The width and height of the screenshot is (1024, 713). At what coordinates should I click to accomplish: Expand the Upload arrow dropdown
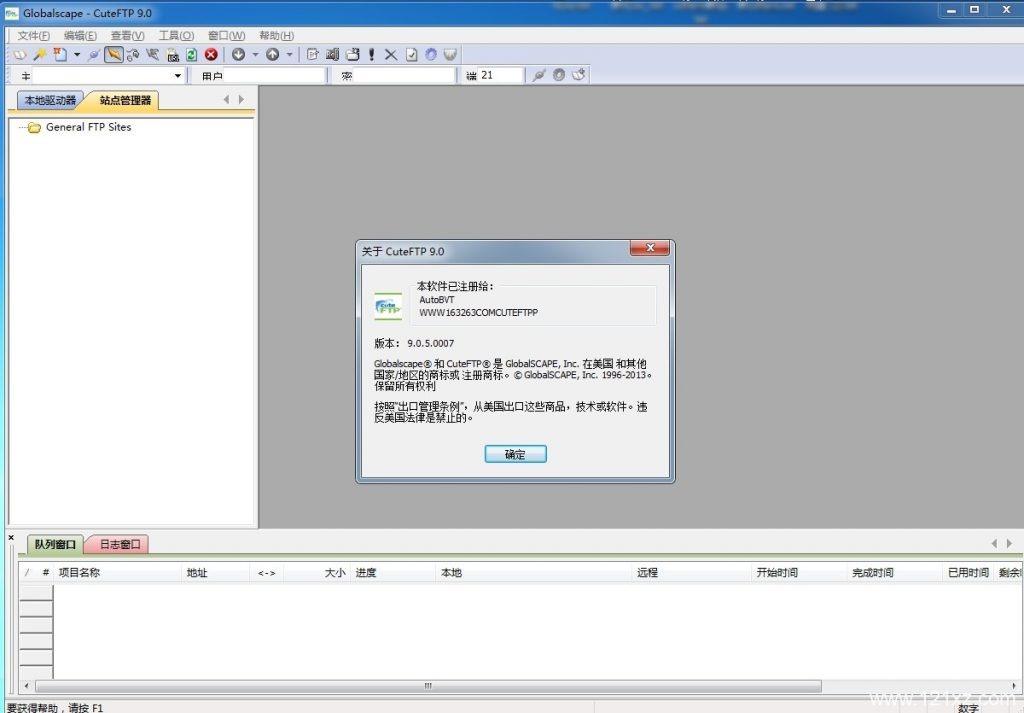click(289, 55)
